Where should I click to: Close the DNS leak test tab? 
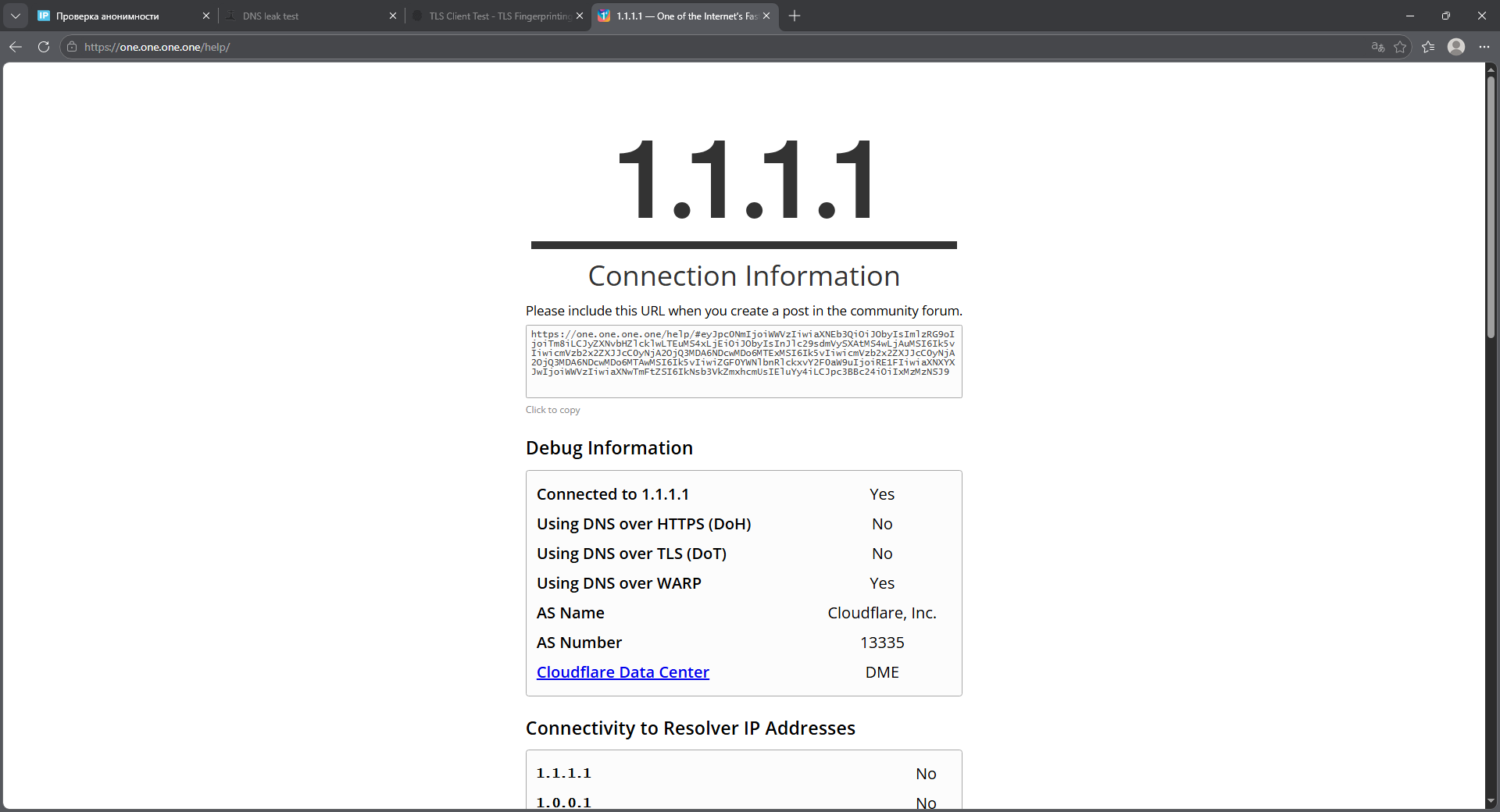point(393,16)
